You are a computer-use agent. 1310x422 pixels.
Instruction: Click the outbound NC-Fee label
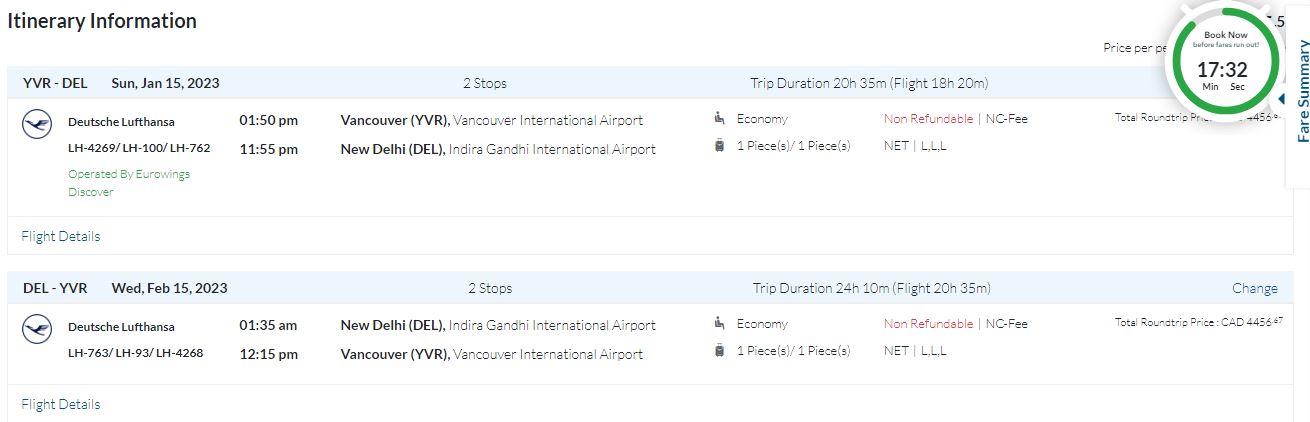[1006, 119]
